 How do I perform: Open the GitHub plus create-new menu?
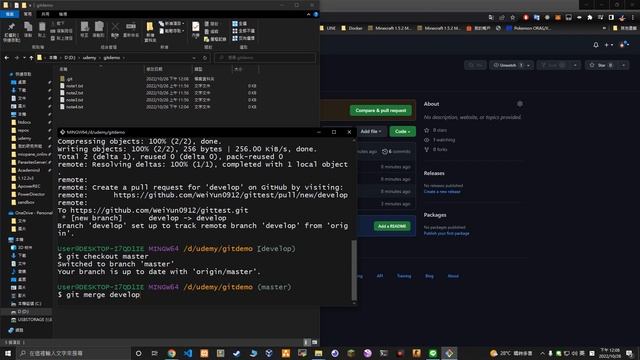tap(609, 45)
